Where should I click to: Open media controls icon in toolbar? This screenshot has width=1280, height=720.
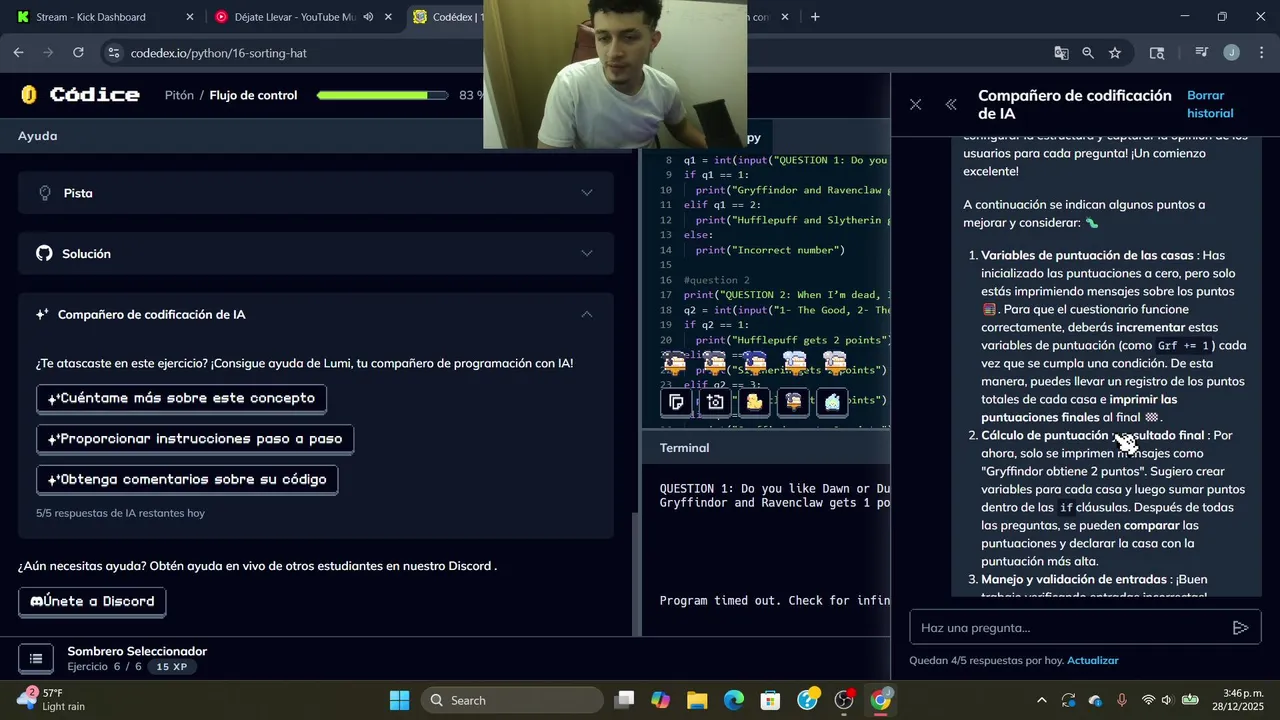1202,53
